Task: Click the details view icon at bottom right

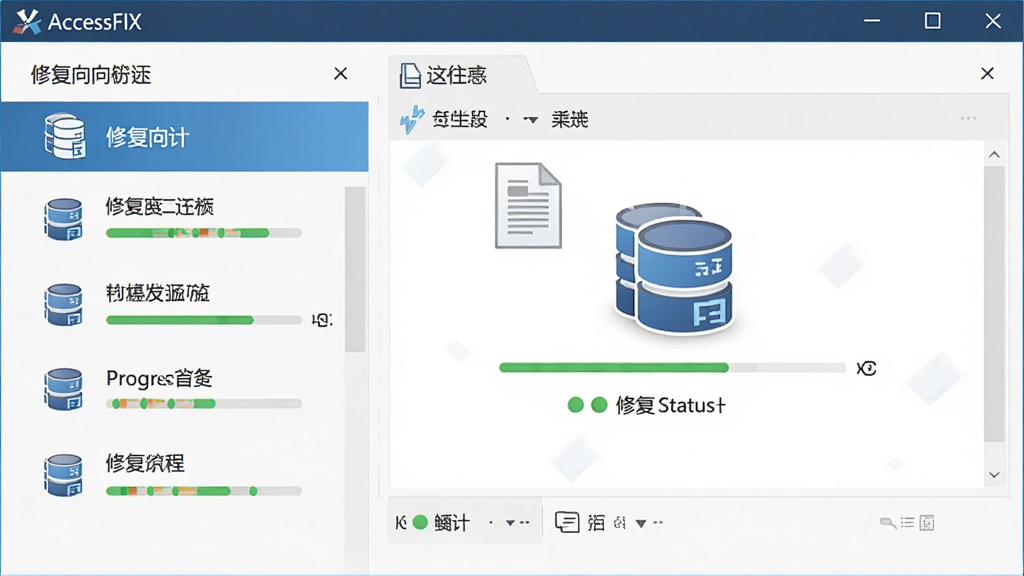Action: 927,522
